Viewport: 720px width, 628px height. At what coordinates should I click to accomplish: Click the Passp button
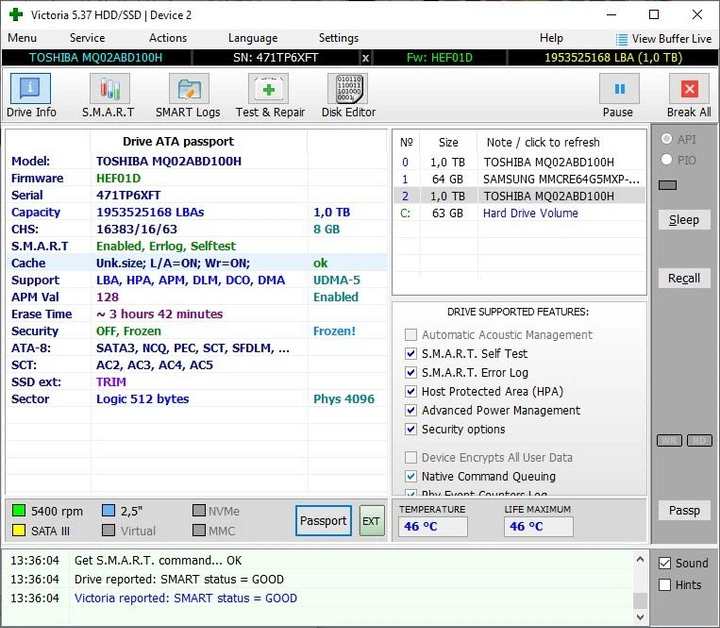(x=684, y=510)
